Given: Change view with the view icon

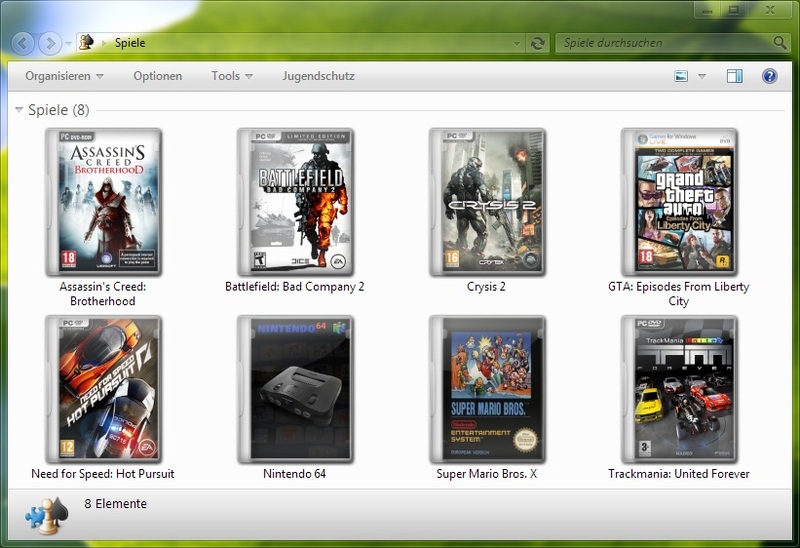Looking at the screenshot, I should tap(681, 77).
